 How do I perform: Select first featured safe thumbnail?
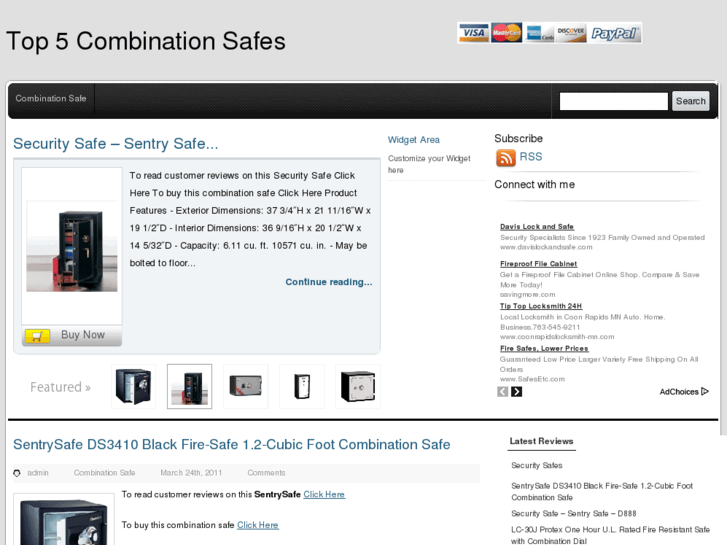coord(134,386)
